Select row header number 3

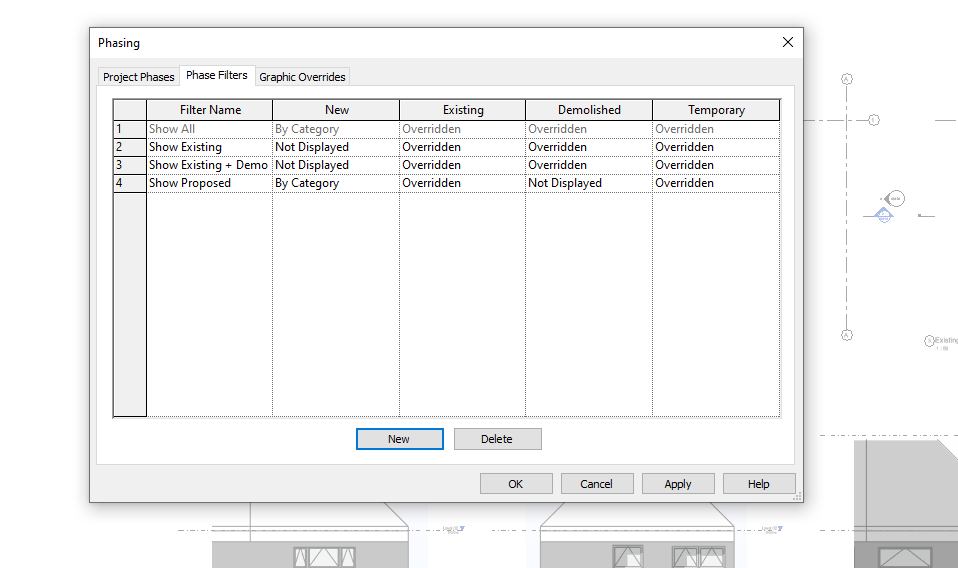(130, 165)
